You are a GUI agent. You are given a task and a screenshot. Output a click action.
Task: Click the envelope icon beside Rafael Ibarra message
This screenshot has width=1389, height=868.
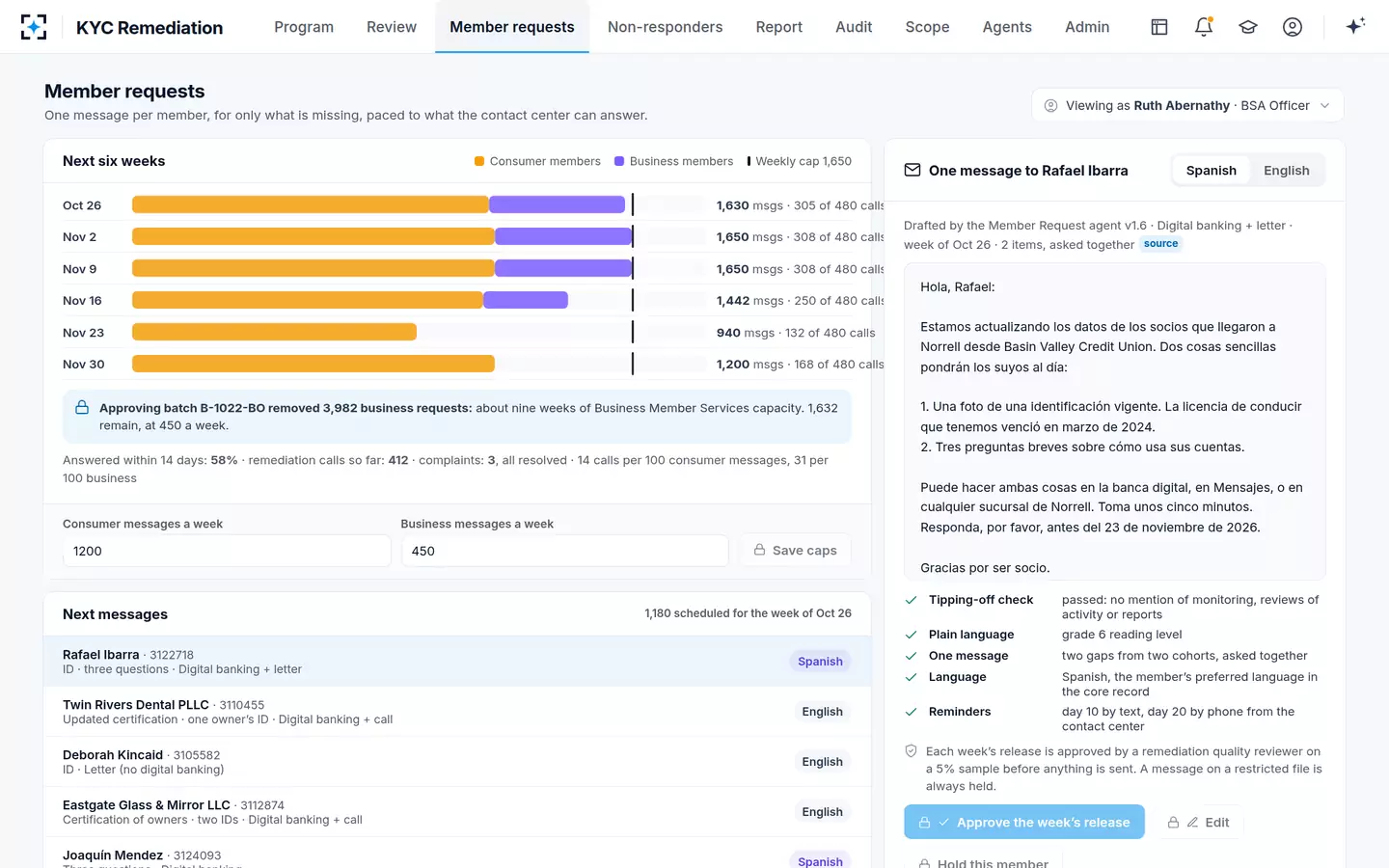click(912, 171)
